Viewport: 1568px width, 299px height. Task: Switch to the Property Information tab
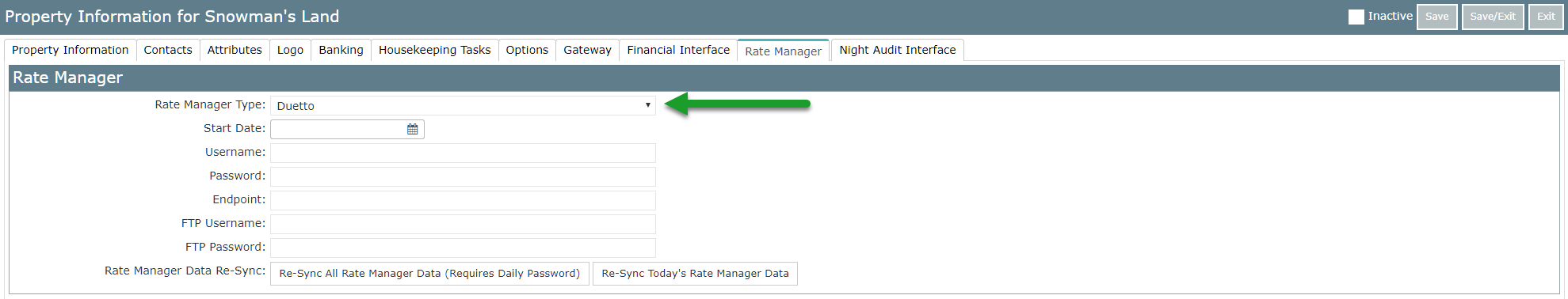pyautogui.click(x=70, y=50)
